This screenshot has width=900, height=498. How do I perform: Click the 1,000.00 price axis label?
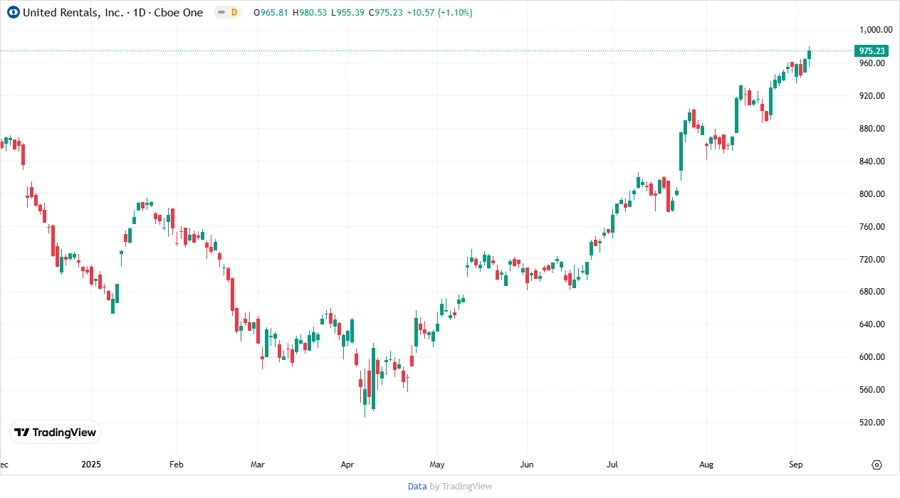pyautogui.click(x=876, y=30)
